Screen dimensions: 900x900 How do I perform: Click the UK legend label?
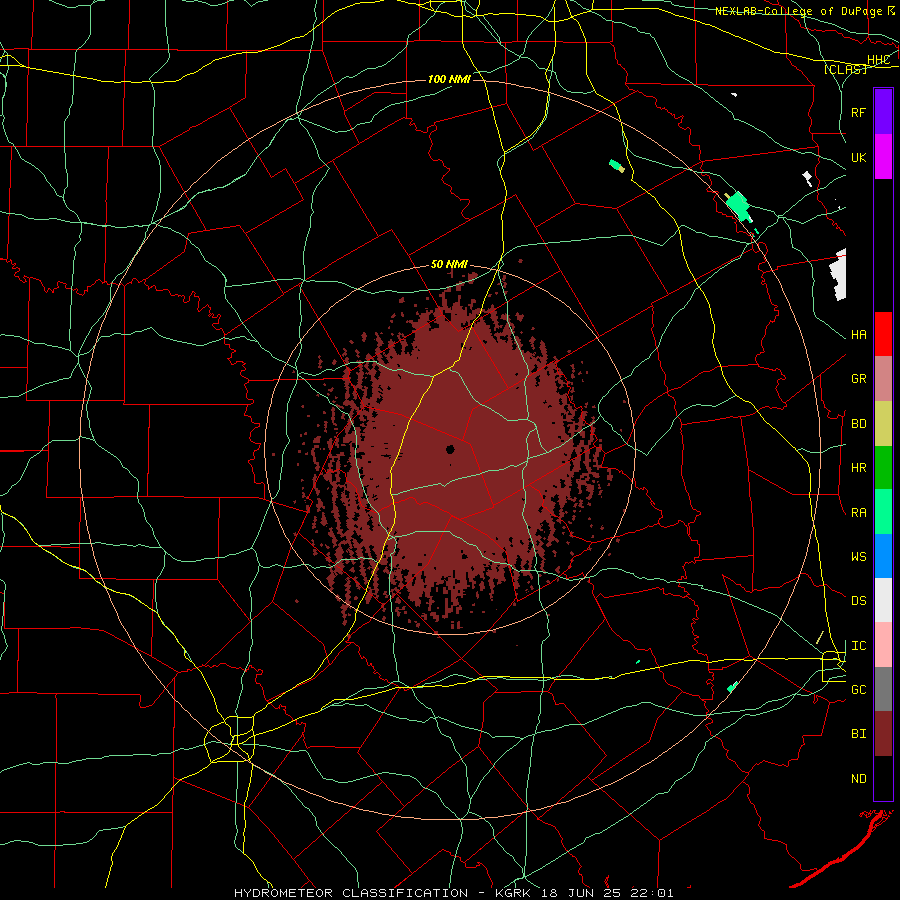[859, 157]
